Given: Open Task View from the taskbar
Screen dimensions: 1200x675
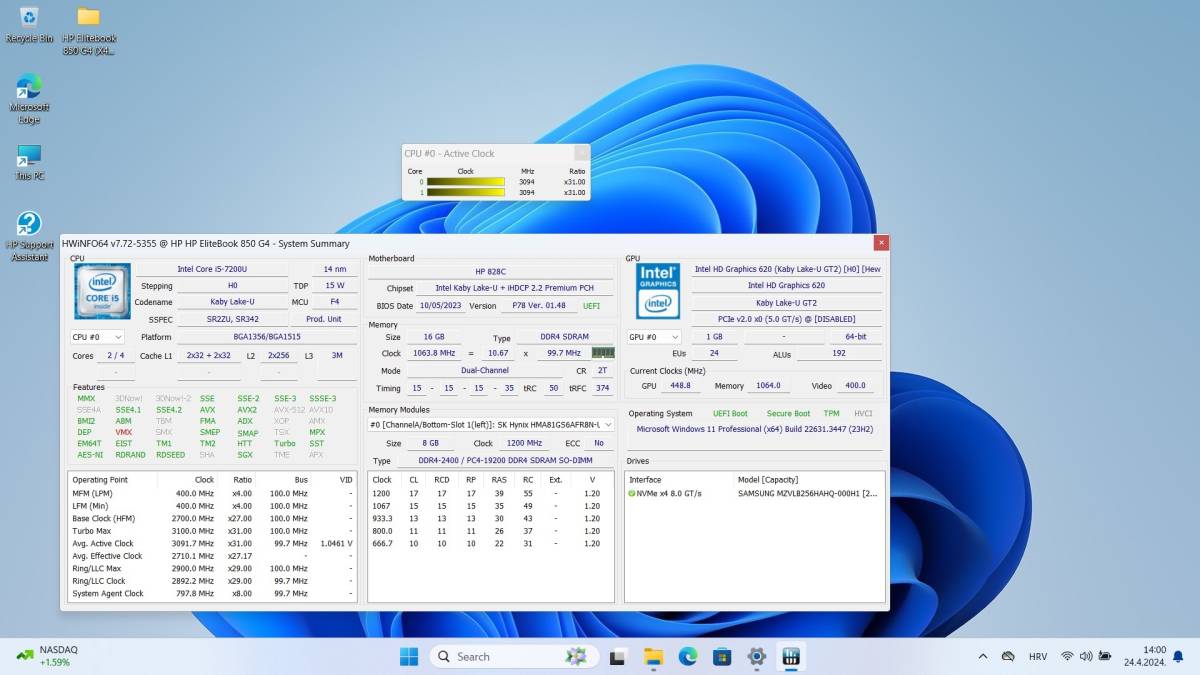Looking at the screenshot, I should coord(618,657).
